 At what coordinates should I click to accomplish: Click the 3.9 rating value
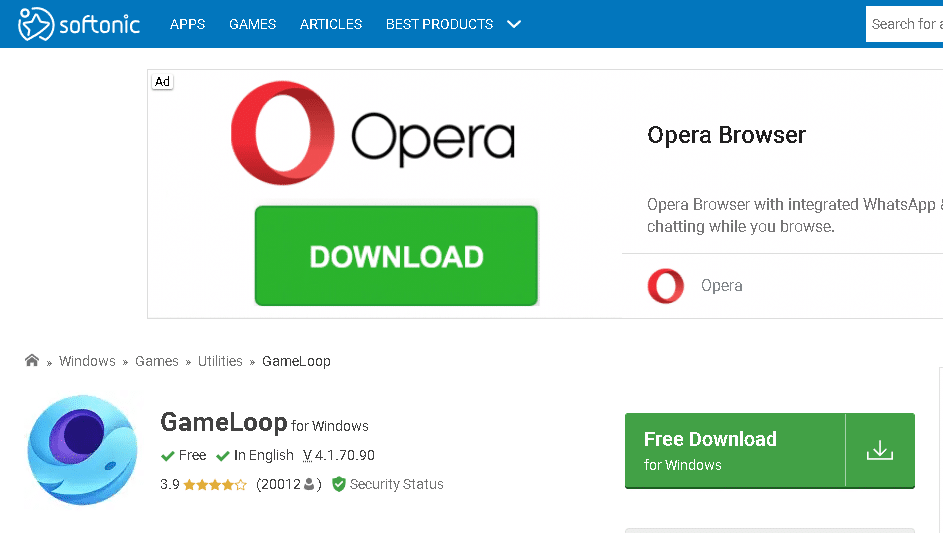tap(170, 484)
